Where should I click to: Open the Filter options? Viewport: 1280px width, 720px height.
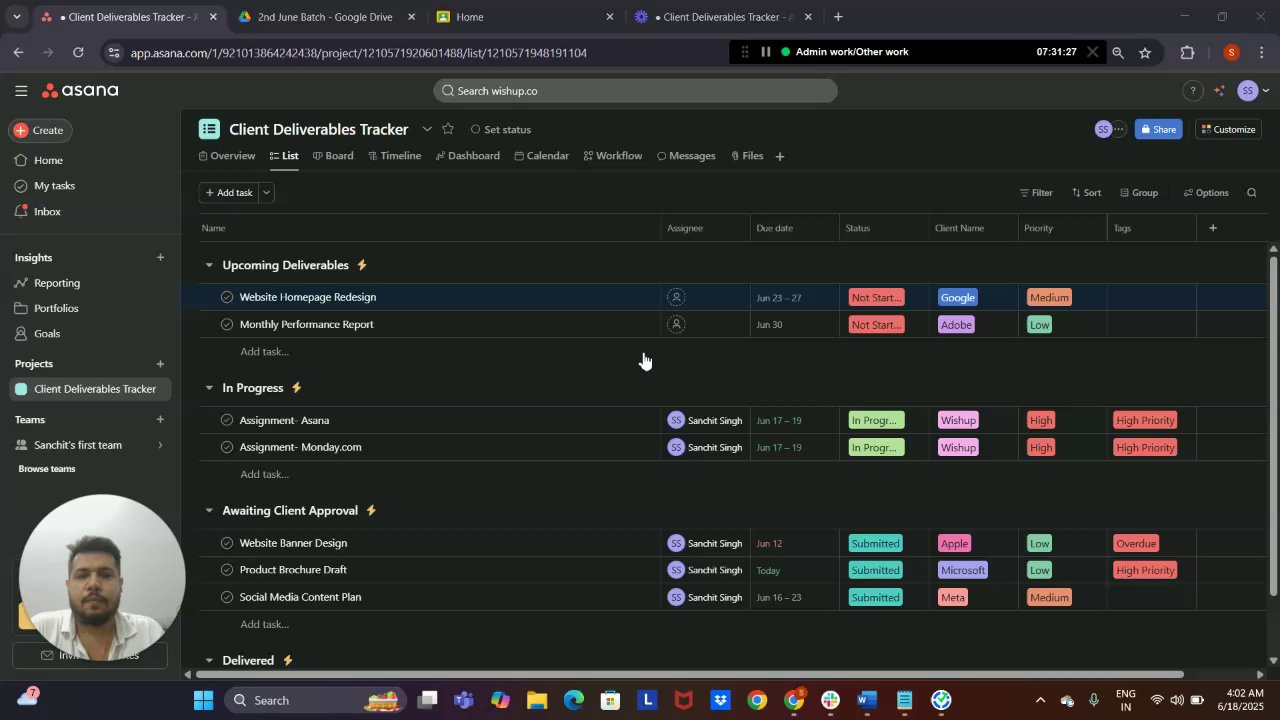1036,193
